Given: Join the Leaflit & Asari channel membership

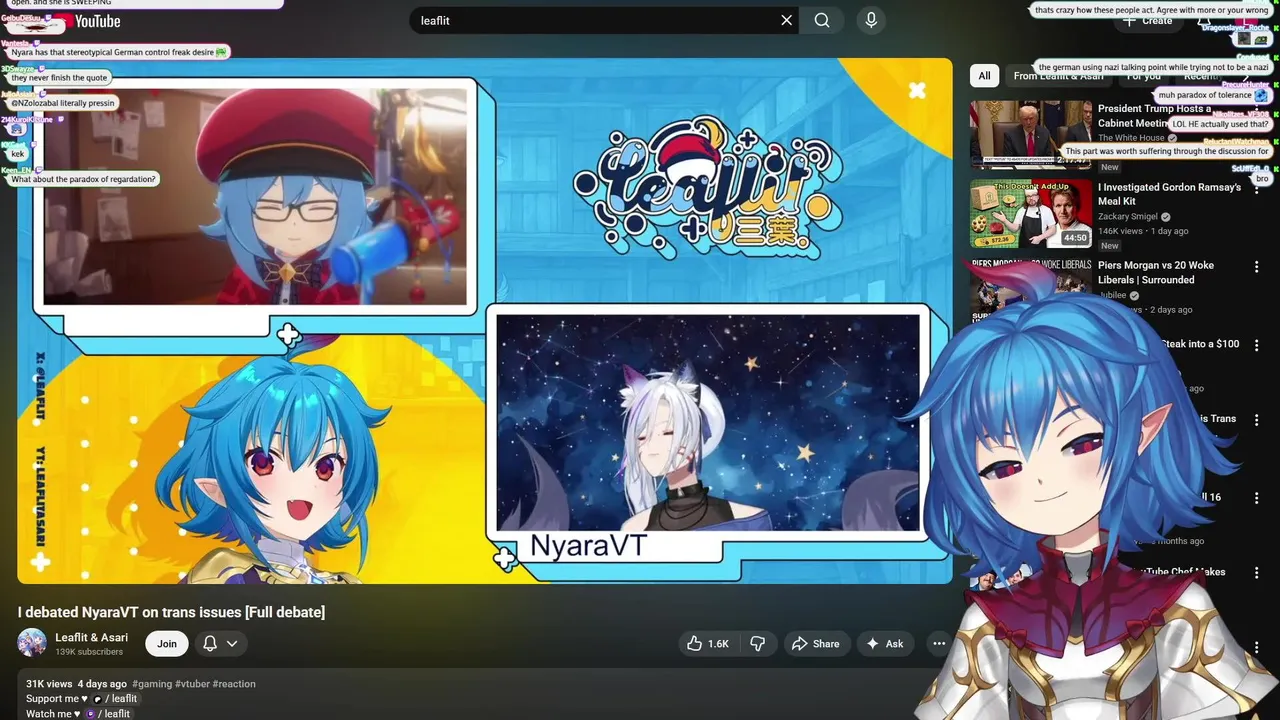Looking at the screenshot, I should (x=167, y=644).
